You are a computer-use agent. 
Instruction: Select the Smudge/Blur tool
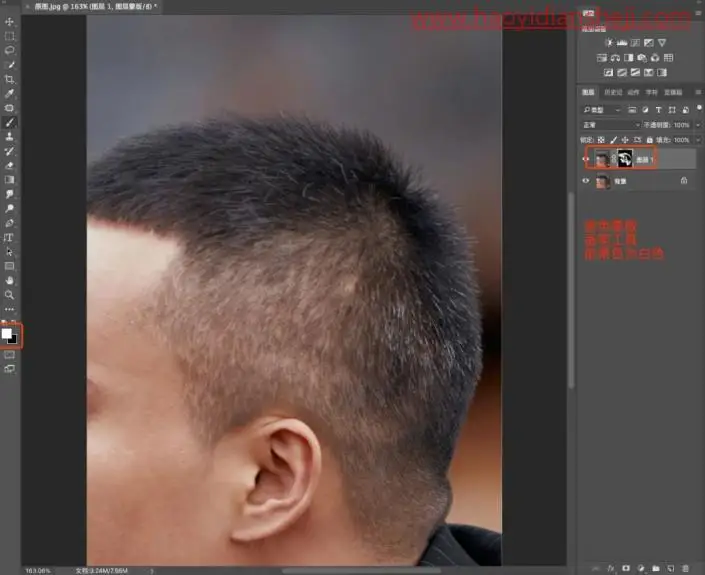click(x=9, y=194)
